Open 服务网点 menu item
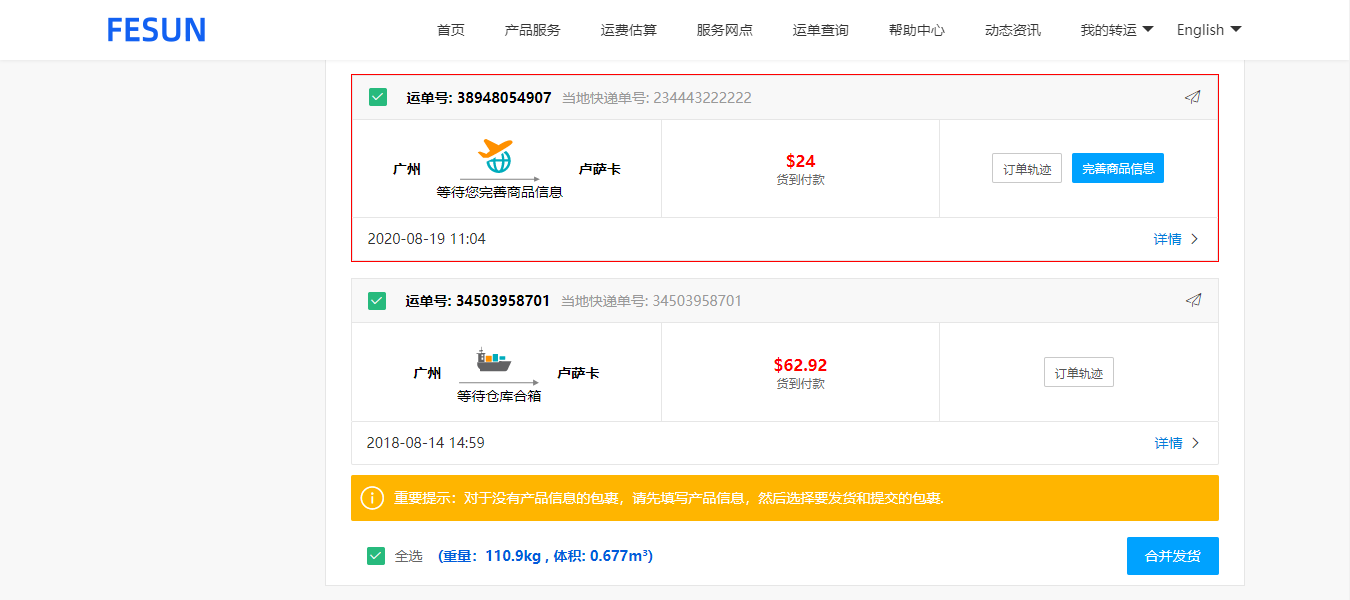 click(725, 30)
